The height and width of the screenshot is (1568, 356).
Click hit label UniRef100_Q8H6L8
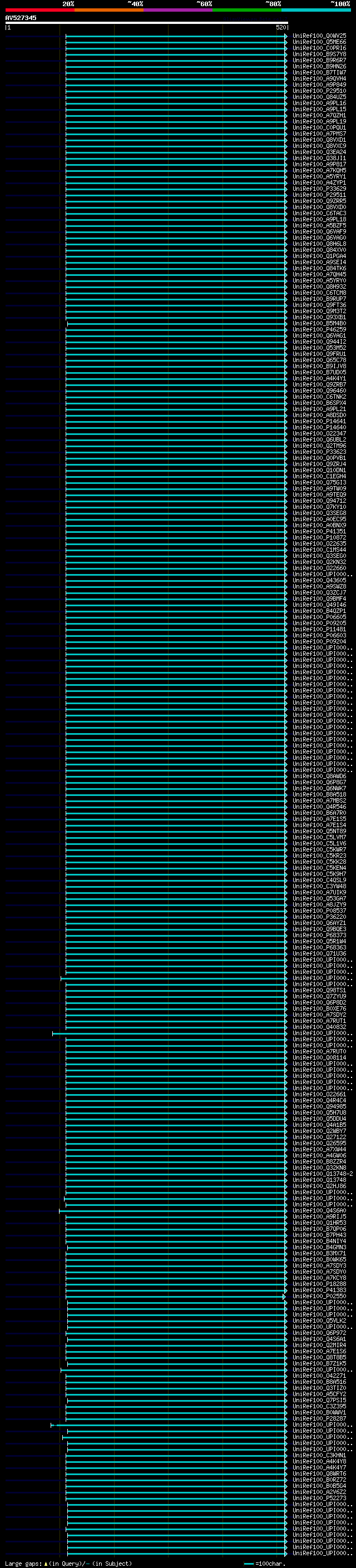pyautogui.click(x=319, y=244)
